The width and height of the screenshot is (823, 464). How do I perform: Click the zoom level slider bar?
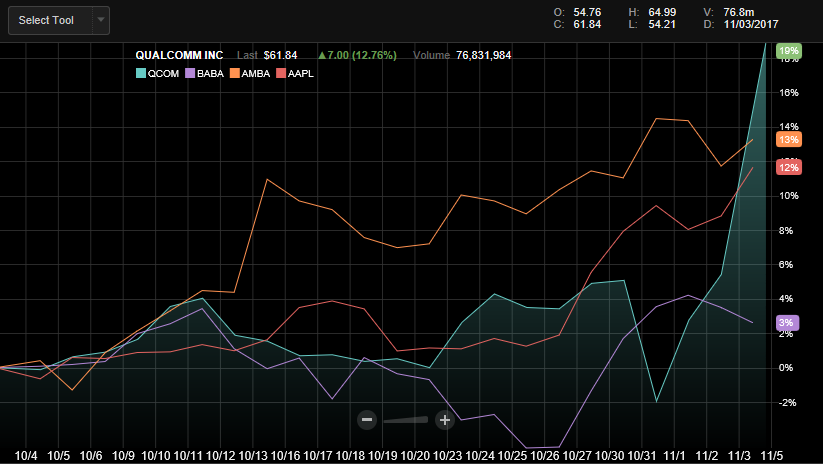(406, 420)
